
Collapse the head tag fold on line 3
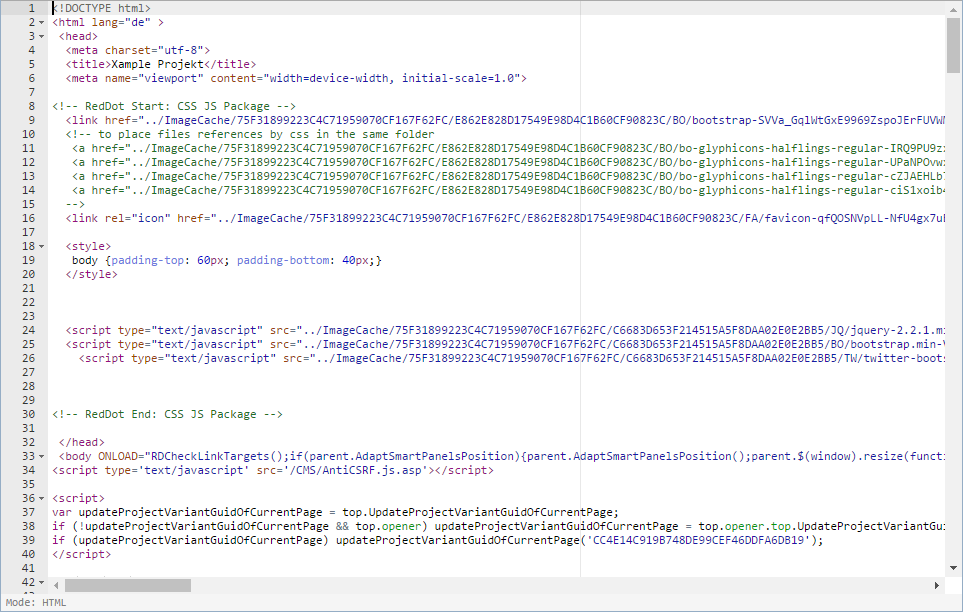tap(42, 37)
